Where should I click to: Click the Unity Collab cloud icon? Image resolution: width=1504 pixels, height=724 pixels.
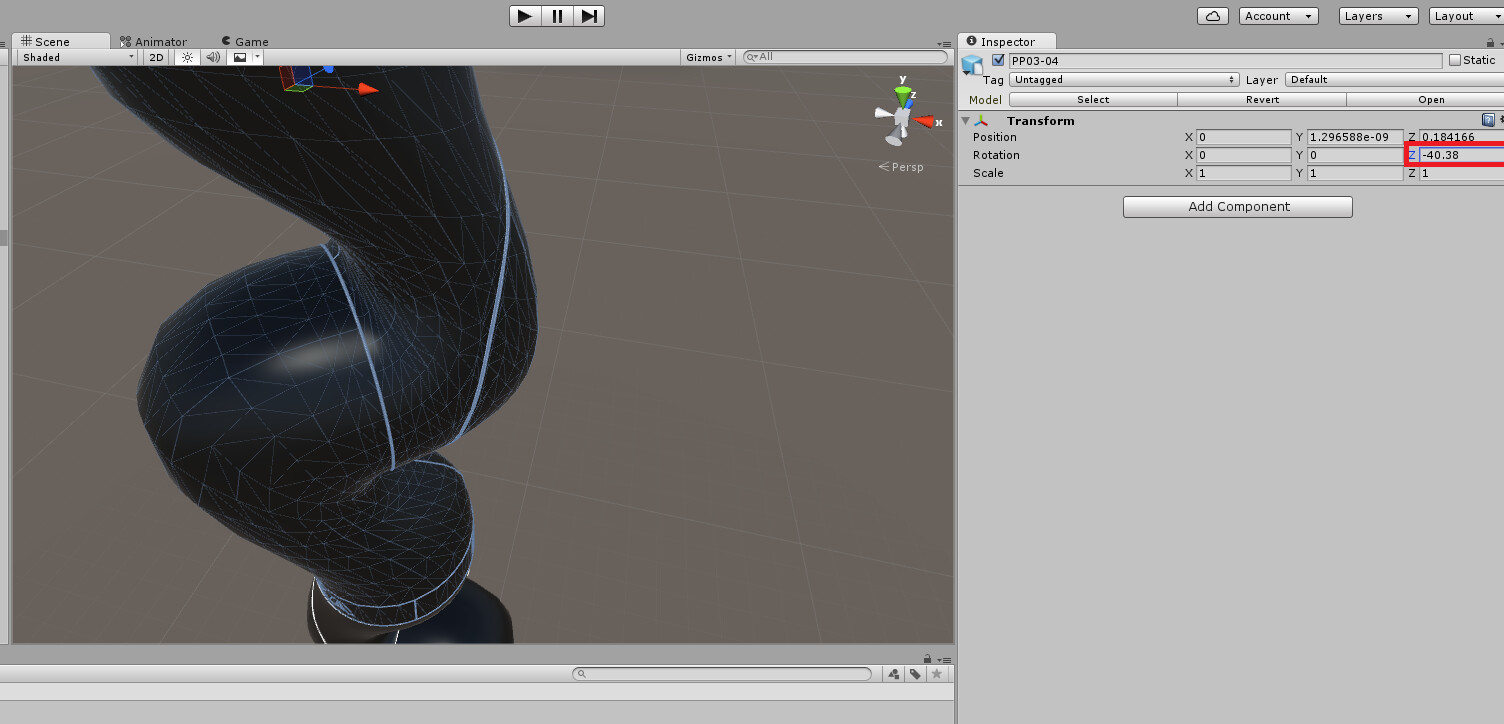1212,15
